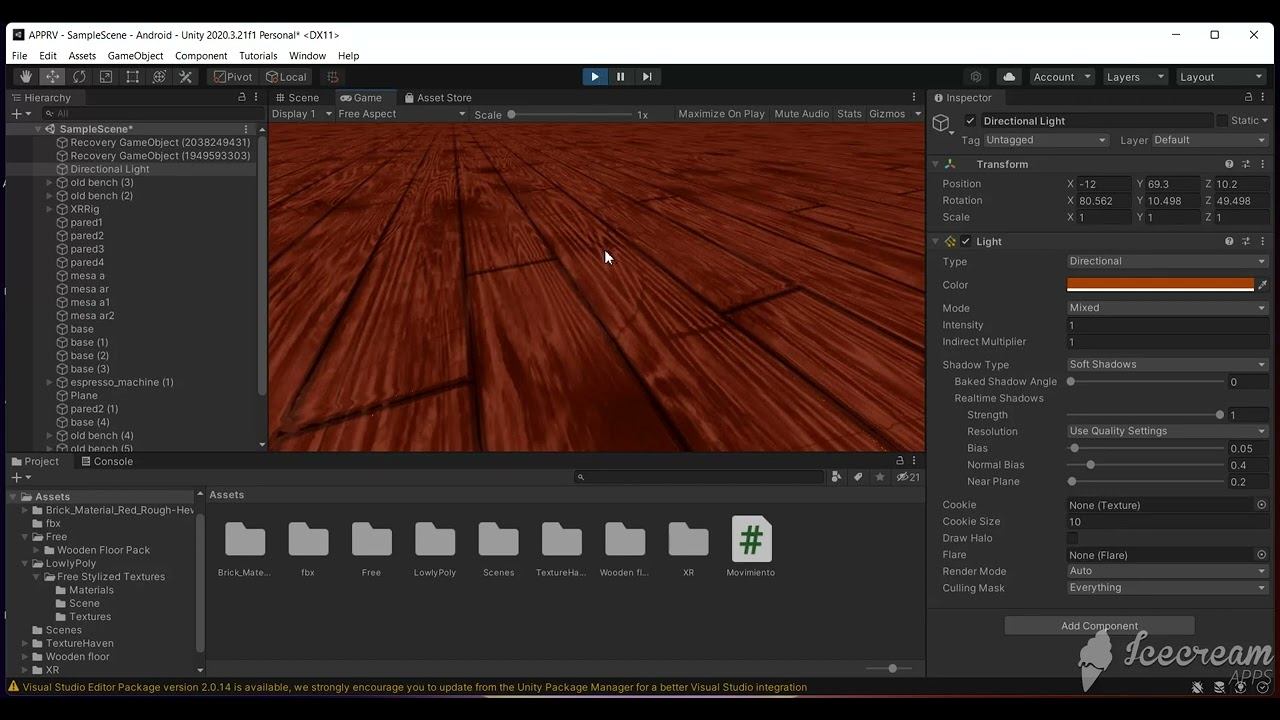This screenshot has height=720, width=1280.
Task: Open the Layout dropdown
Action: point(1221,77)
